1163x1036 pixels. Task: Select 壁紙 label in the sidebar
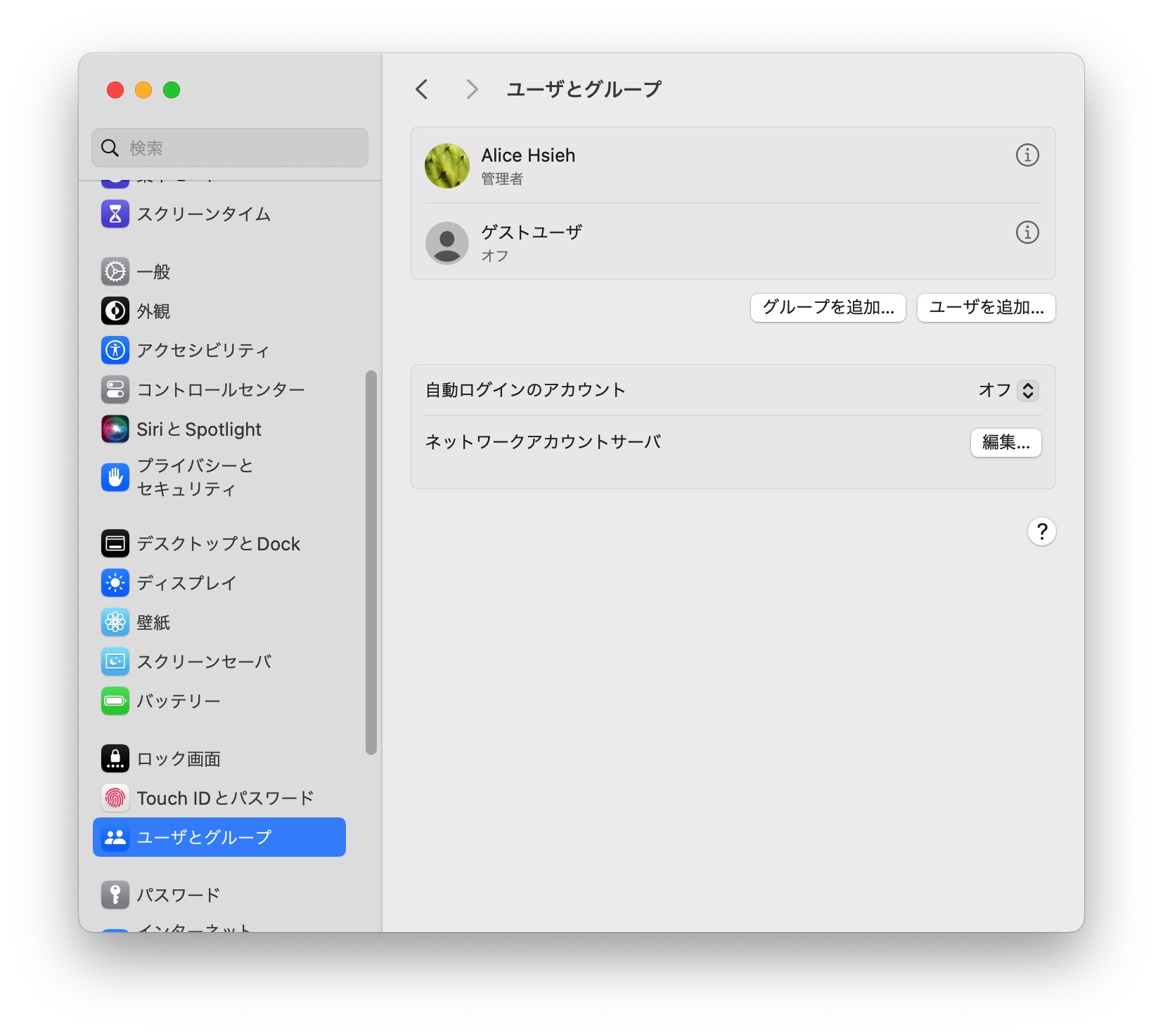153,622
